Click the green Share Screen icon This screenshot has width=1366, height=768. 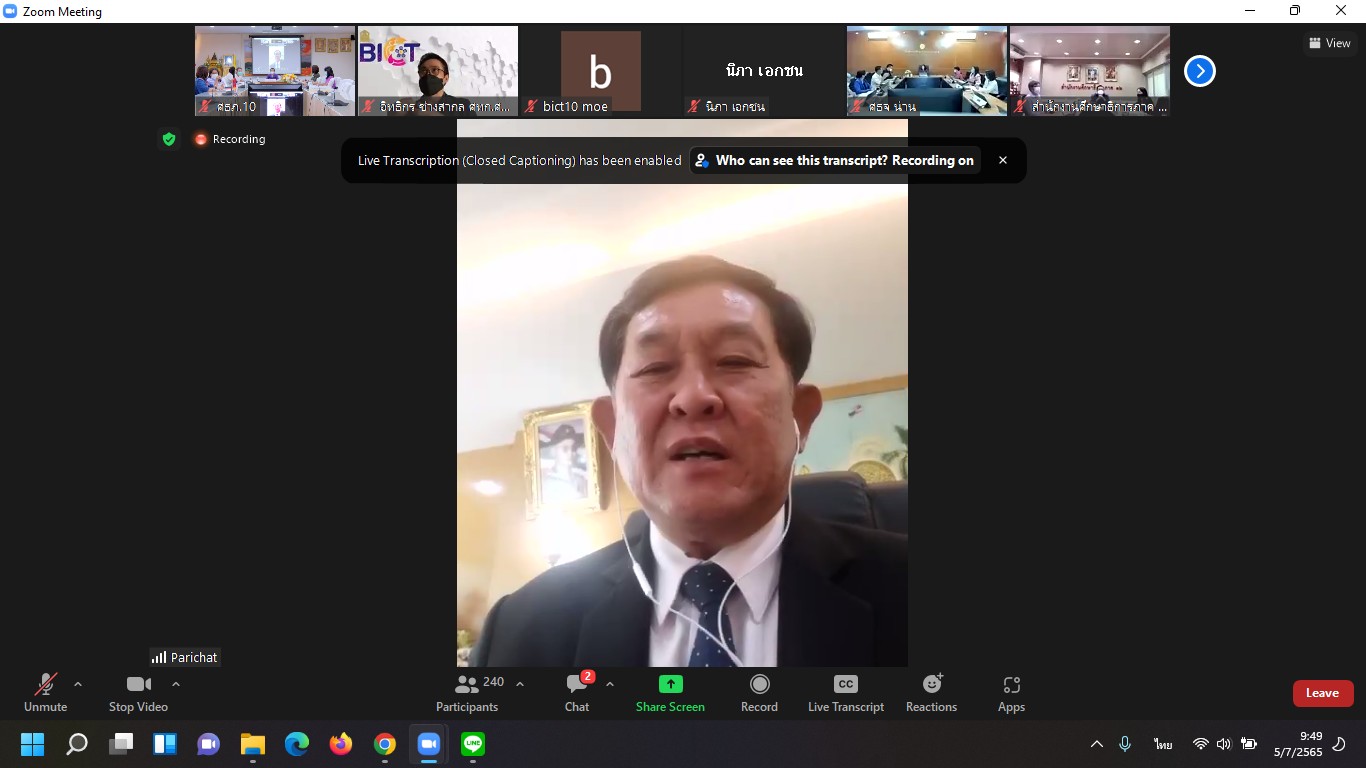(670, 684)
